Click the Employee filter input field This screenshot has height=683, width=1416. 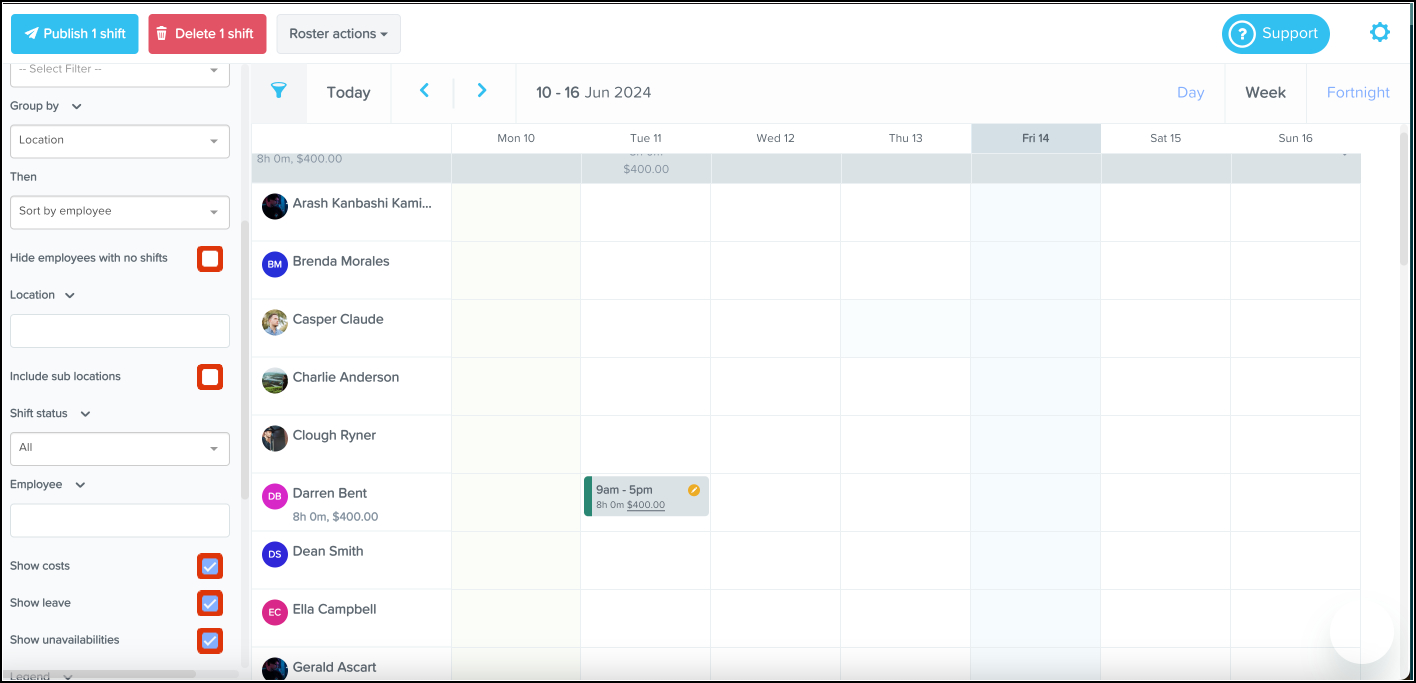(119, 520)
